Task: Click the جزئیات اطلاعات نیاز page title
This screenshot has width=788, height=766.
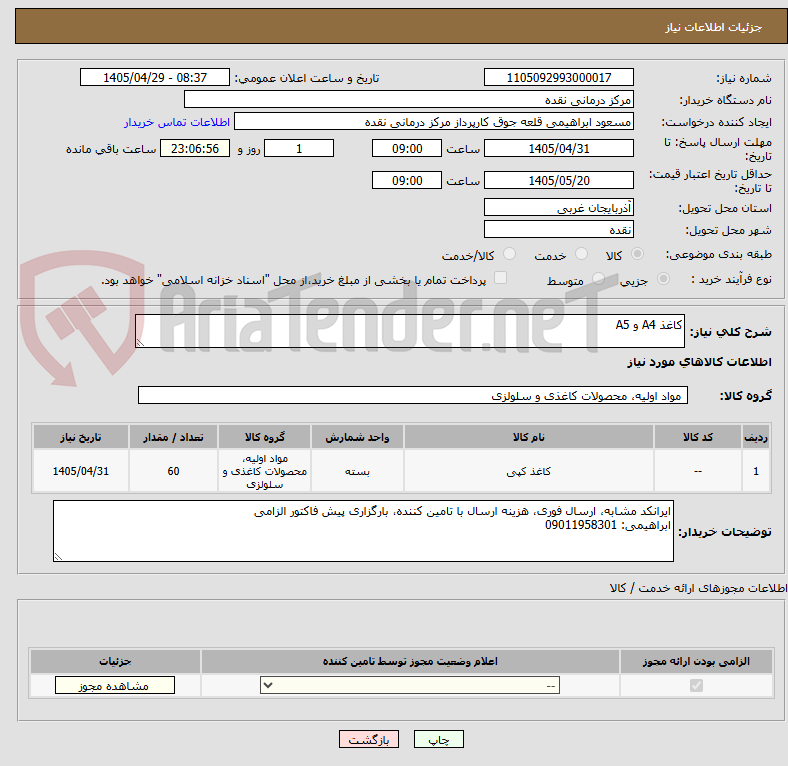Action: pos(714,27)
